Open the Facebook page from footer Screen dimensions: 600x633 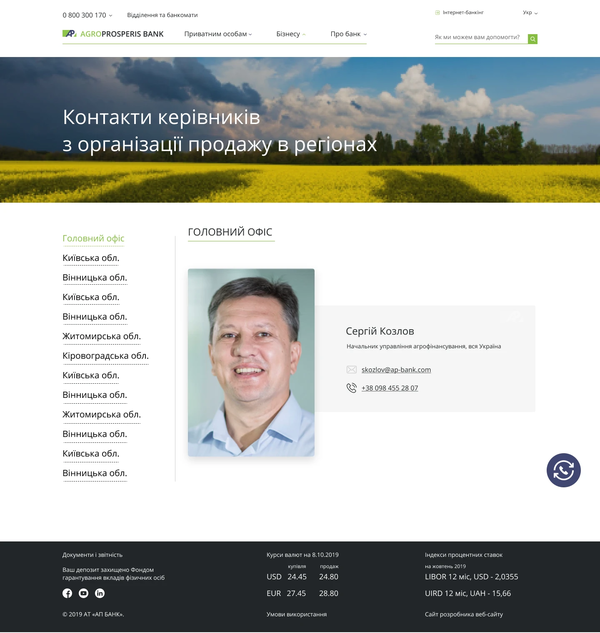[68, 593]
